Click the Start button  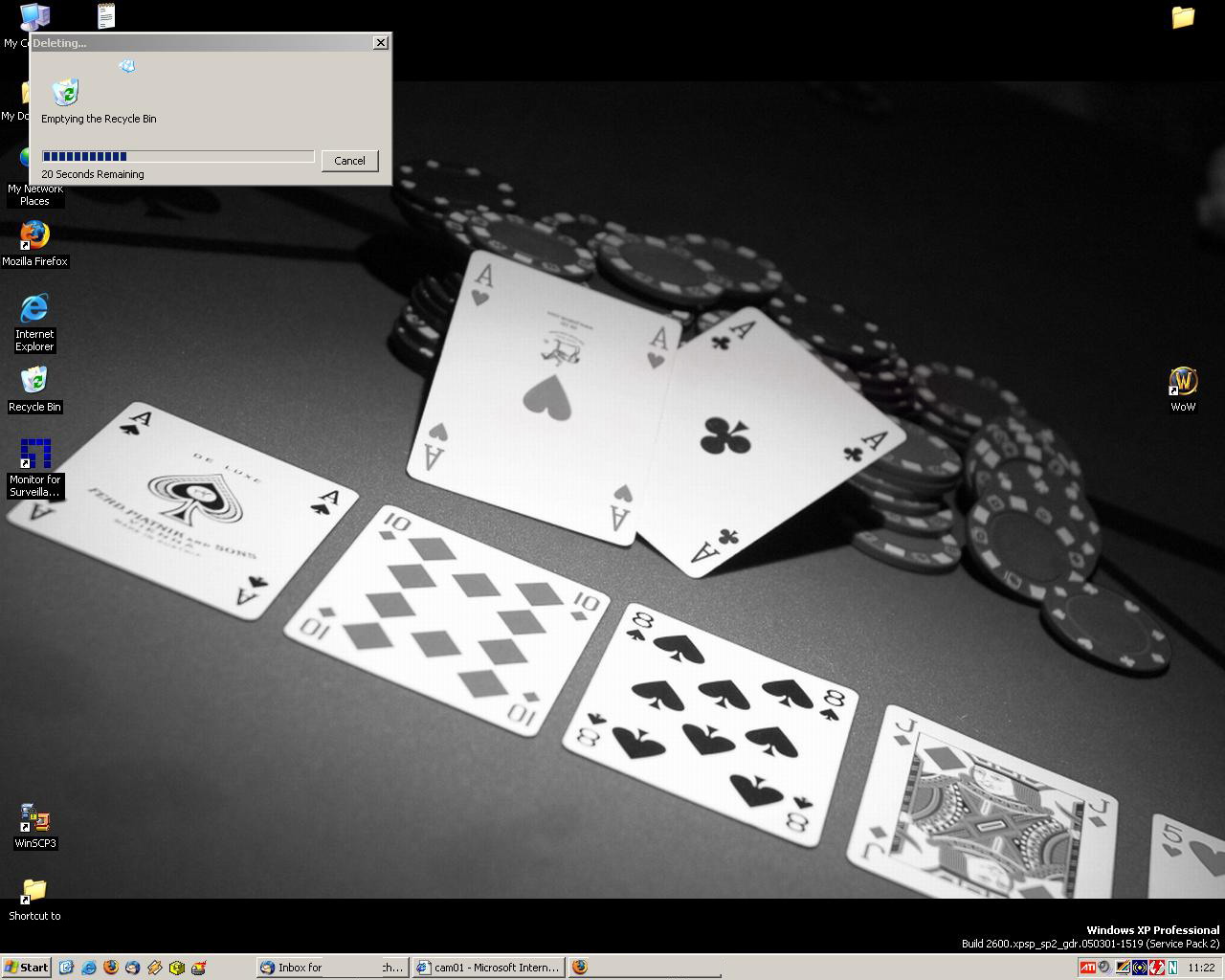(x=26, y=968)
